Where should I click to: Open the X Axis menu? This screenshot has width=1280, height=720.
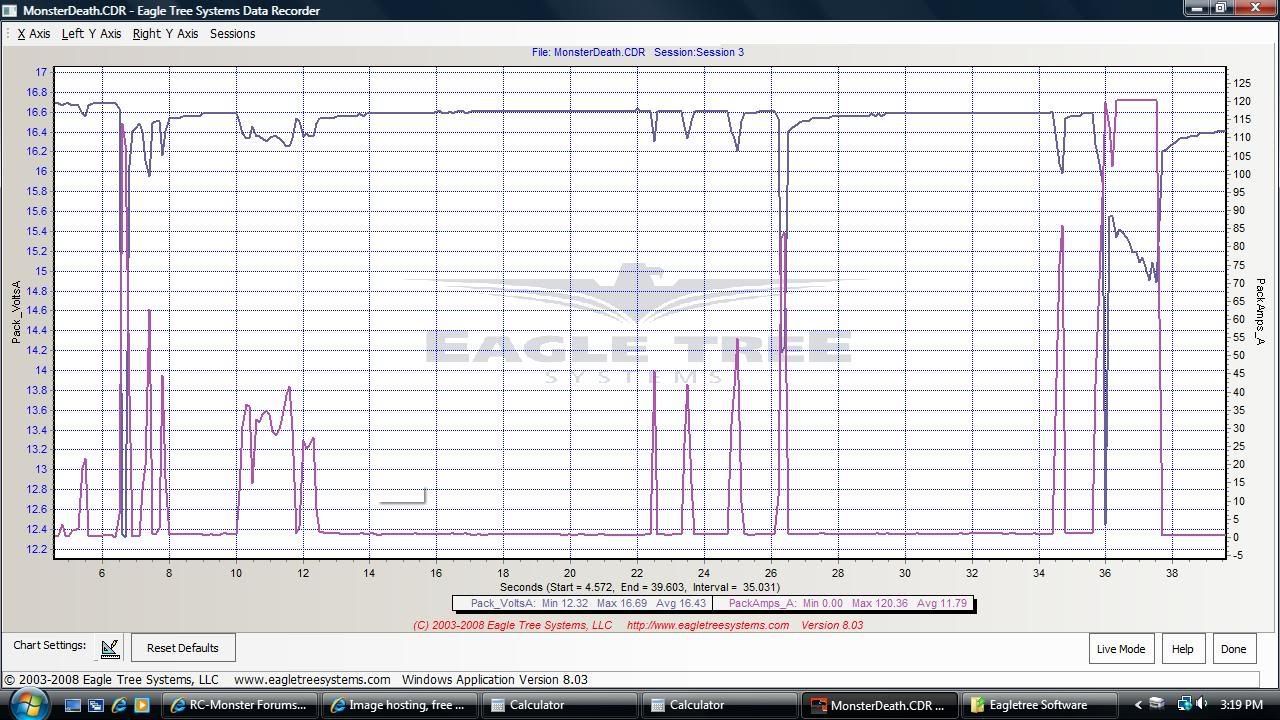pyautogui.click(x=34, y=34)
